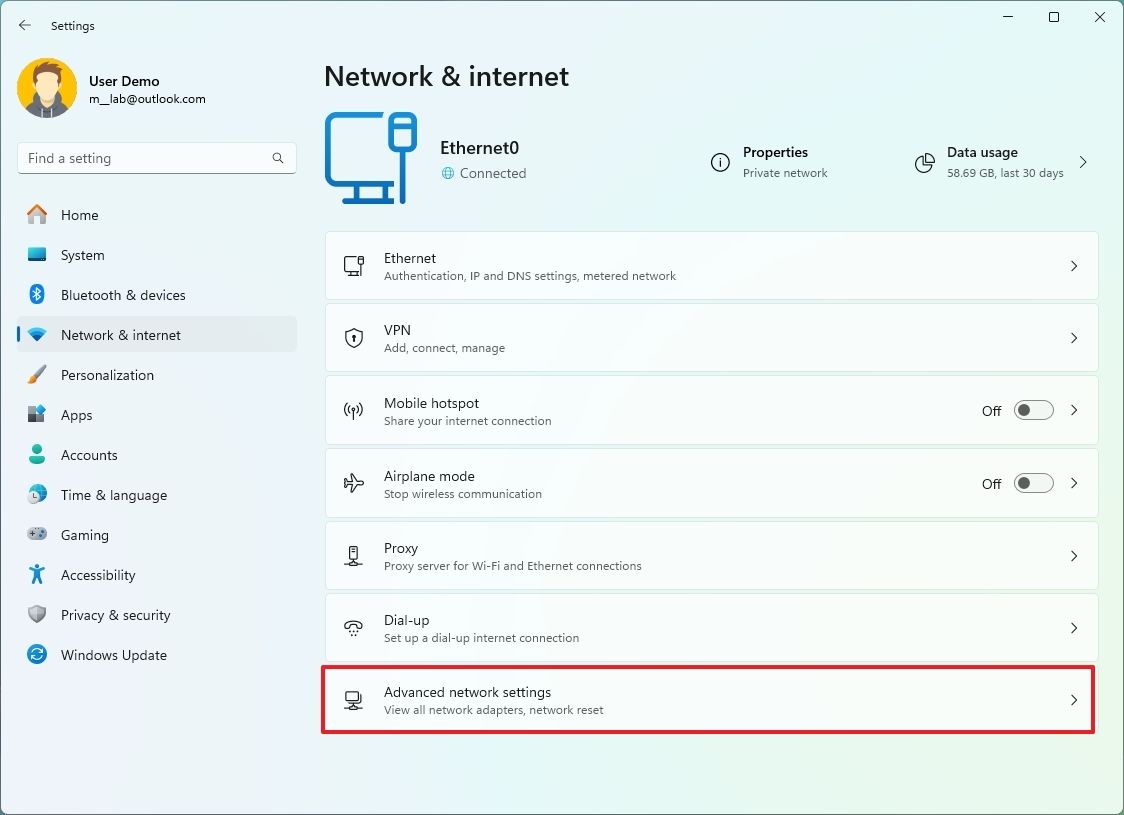Select the Advanced network settings icon
This screenshot has height=815, width=1124.
[x=353, y=700]
